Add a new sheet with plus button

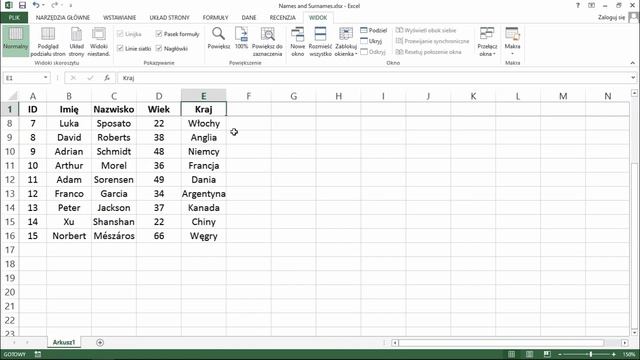[100, 342]
